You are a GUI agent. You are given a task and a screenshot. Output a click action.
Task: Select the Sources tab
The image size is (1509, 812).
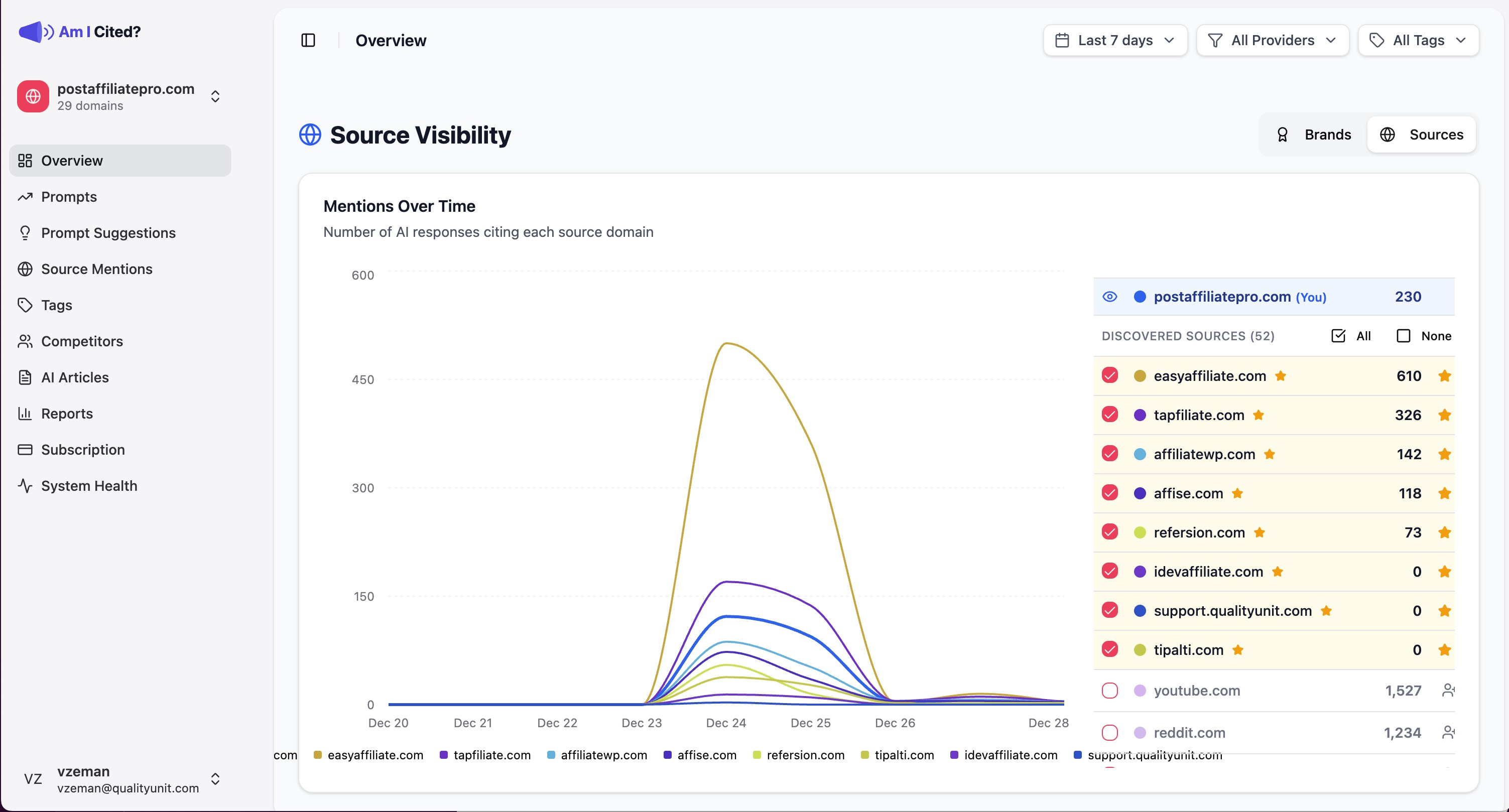[1422, 134]
